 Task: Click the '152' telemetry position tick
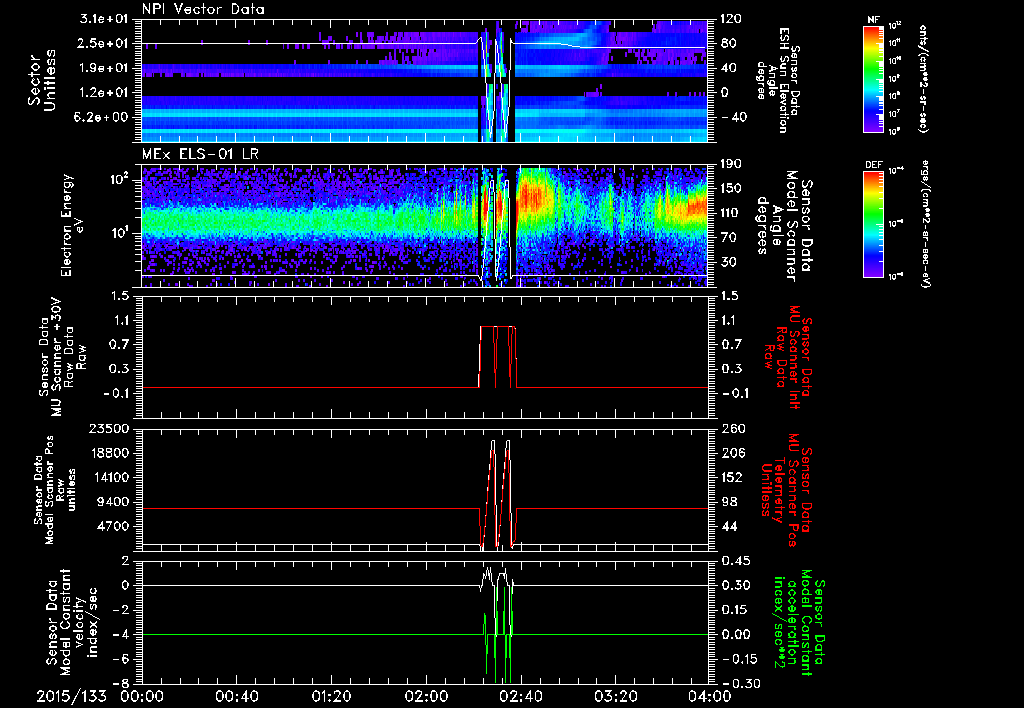click(x=731, y=477)
